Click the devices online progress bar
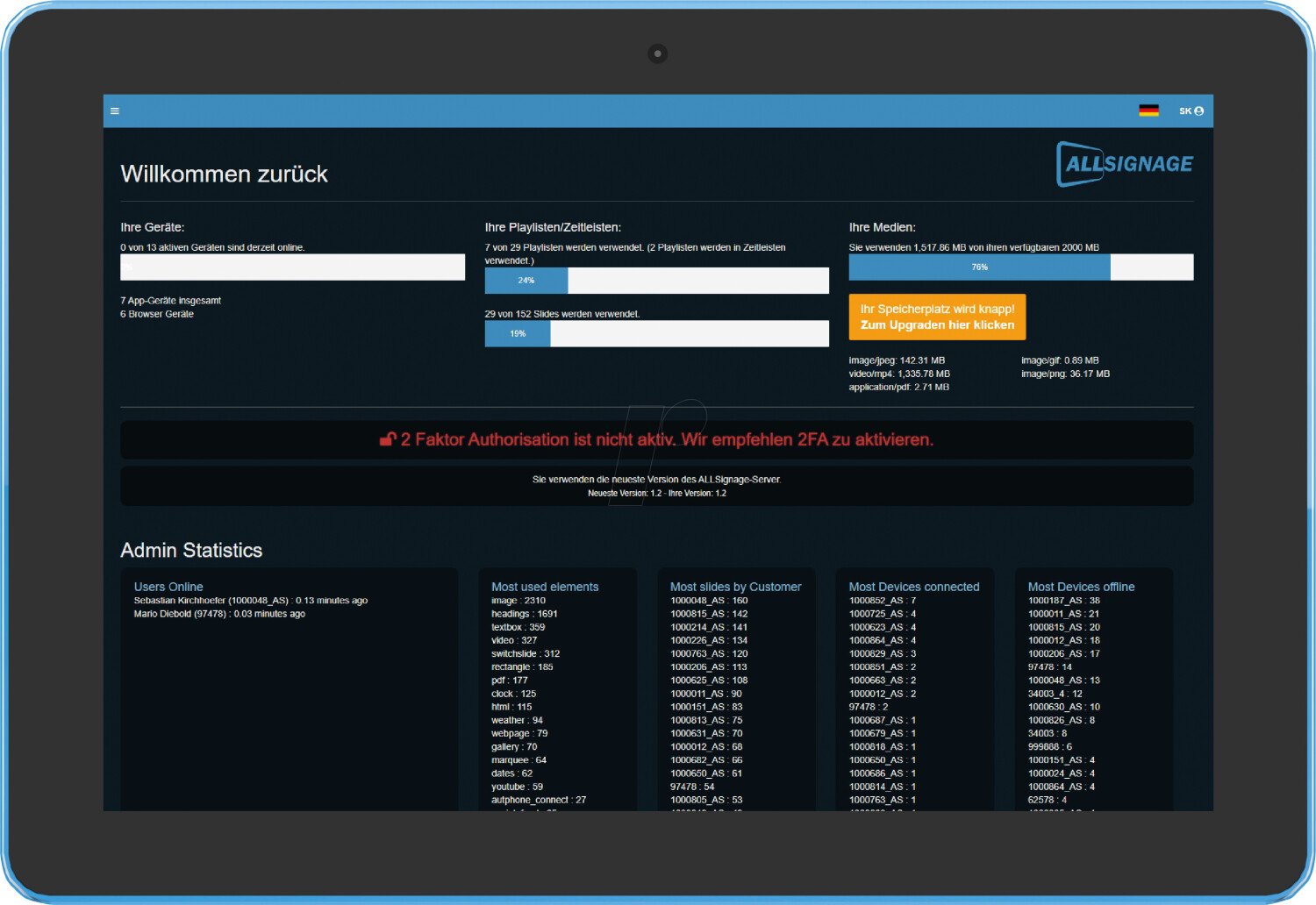The width and height of the screenshot is (1316, 905). click(x=292, y=267)
